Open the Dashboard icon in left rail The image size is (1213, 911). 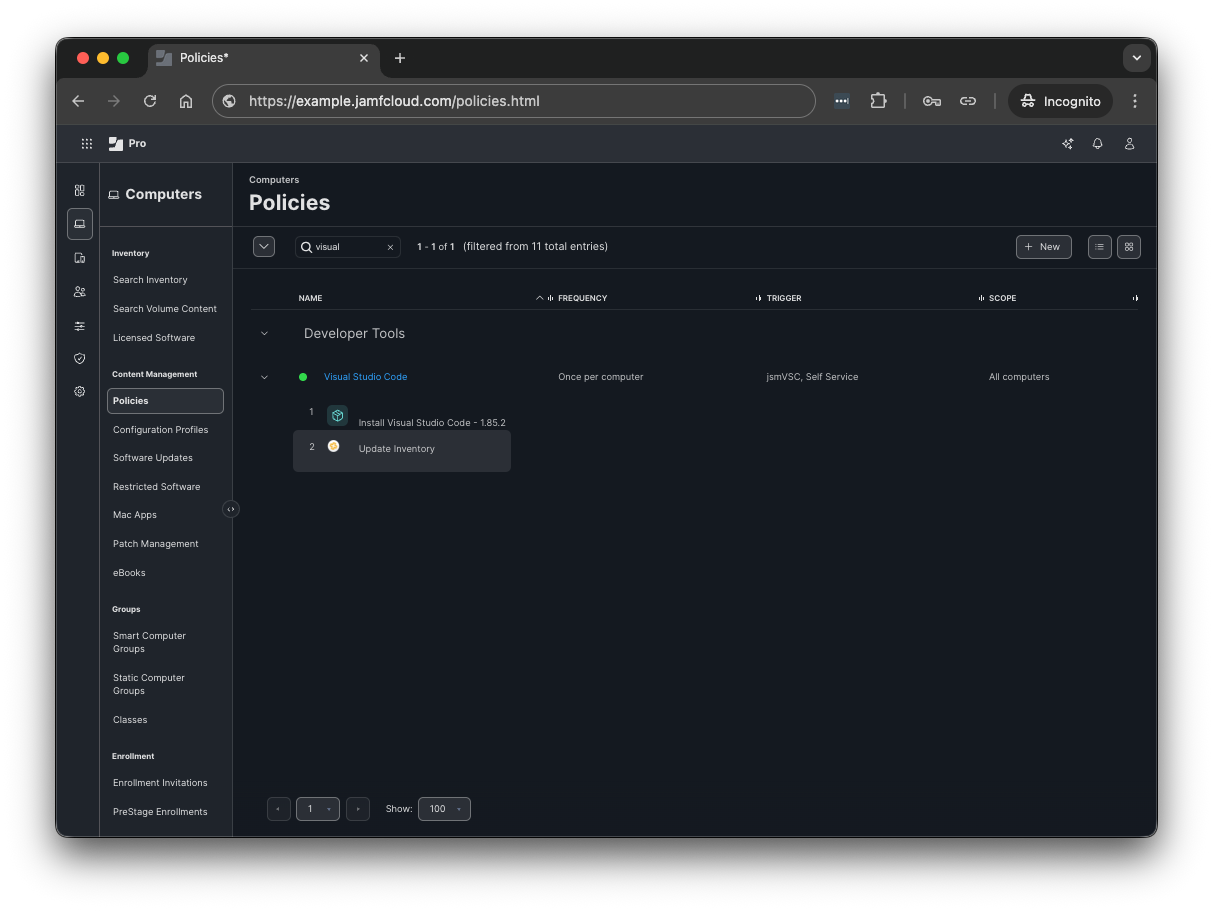click(x=80, y=190)
